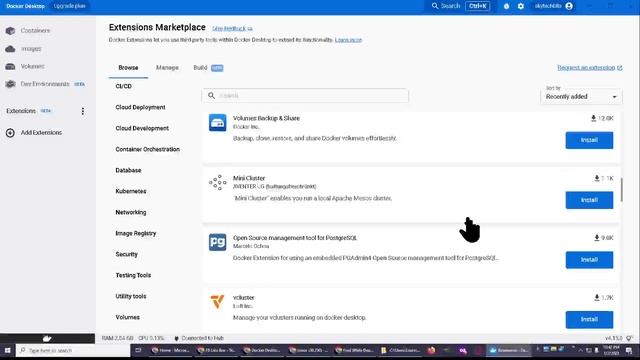This screenshot has width=640, height=360.
Task: Select the CI/CD category
Action: (x=124, y=87)
